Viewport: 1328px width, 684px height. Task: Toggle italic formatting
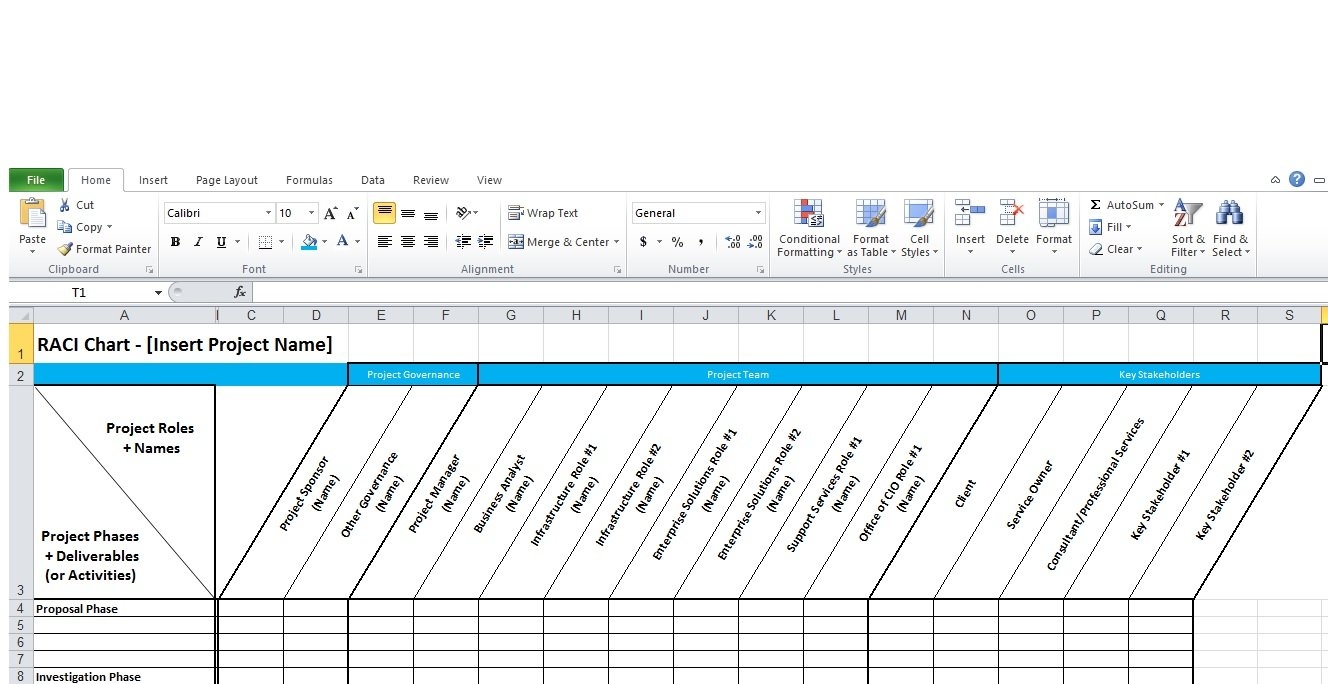(x=197, y=242)
